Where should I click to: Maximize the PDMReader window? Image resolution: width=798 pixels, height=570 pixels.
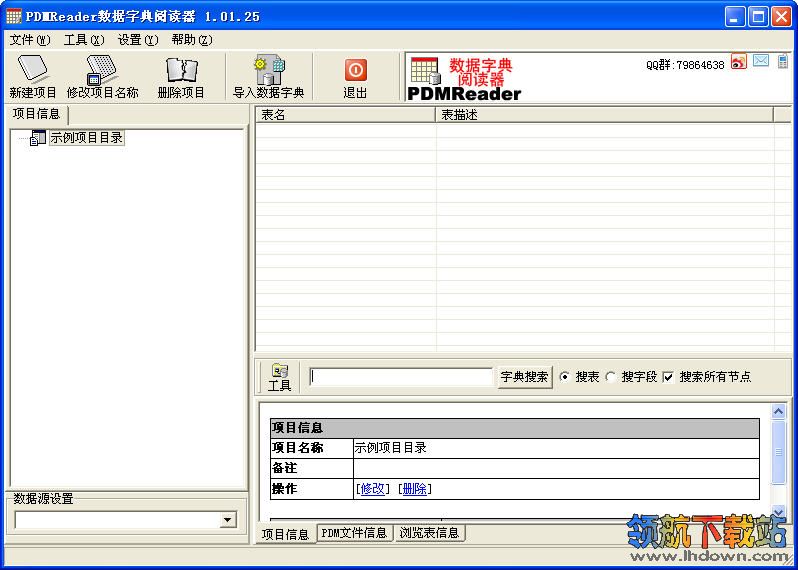[x=758, y=17]
